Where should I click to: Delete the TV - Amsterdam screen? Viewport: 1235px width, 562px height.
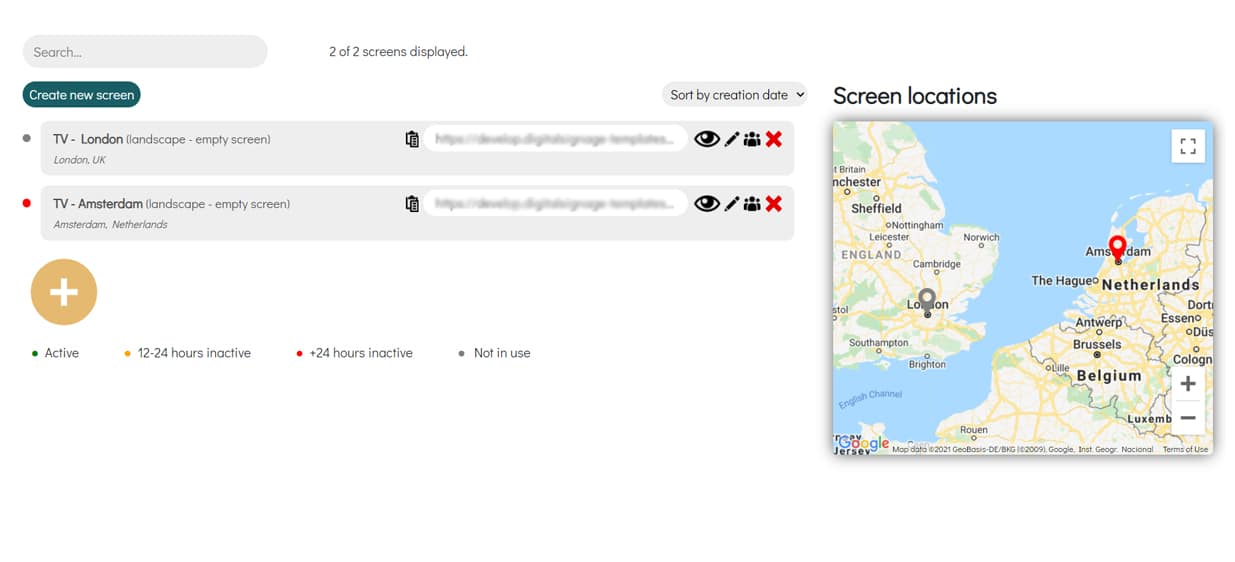coord(773,204)
